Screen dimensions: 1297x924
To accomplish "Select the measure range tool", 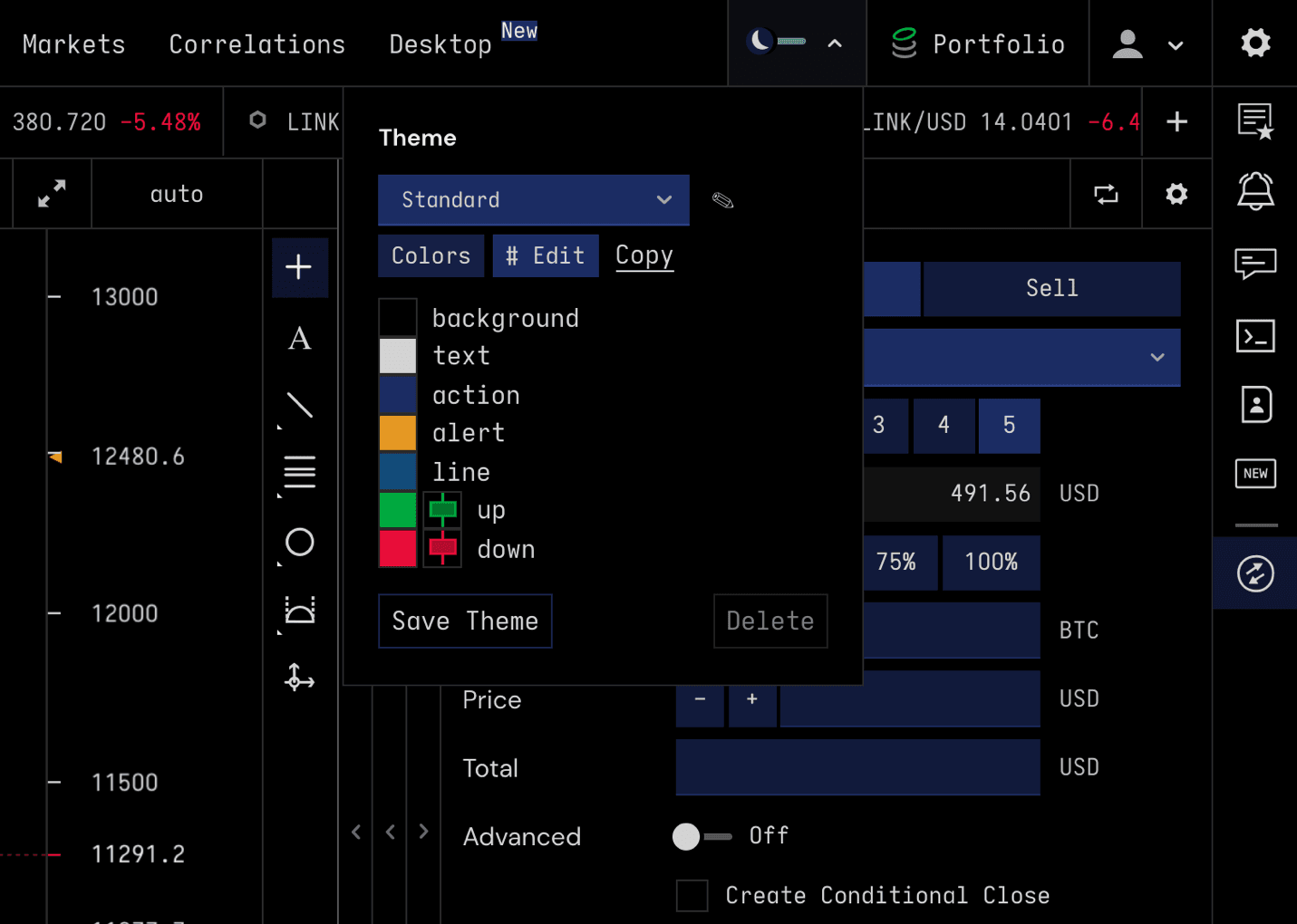I will click(x=299, y=611).
